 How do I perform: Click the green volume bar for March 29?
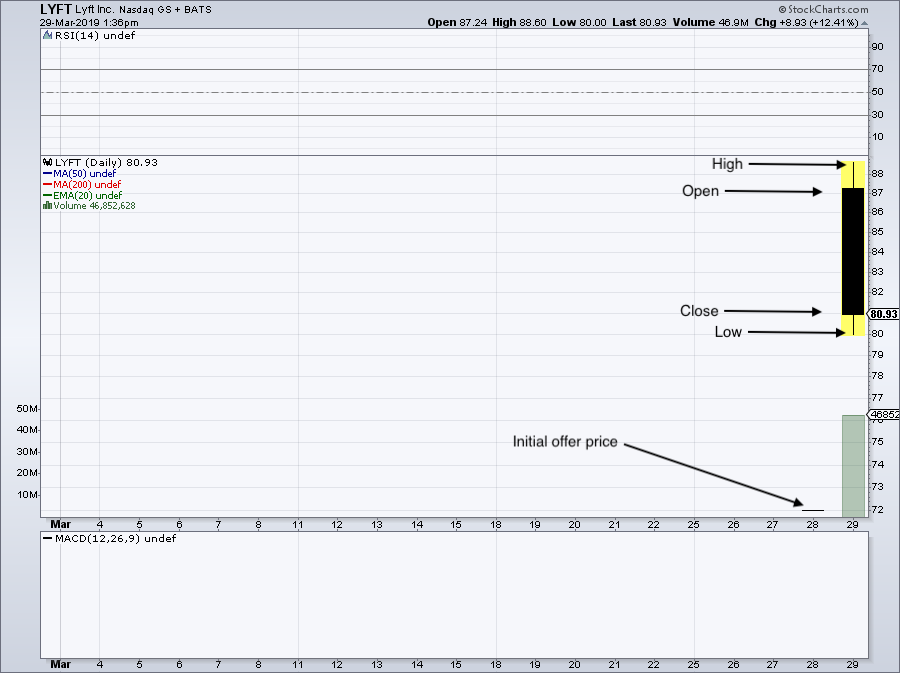pyautogui.click(x=853, y=466)
